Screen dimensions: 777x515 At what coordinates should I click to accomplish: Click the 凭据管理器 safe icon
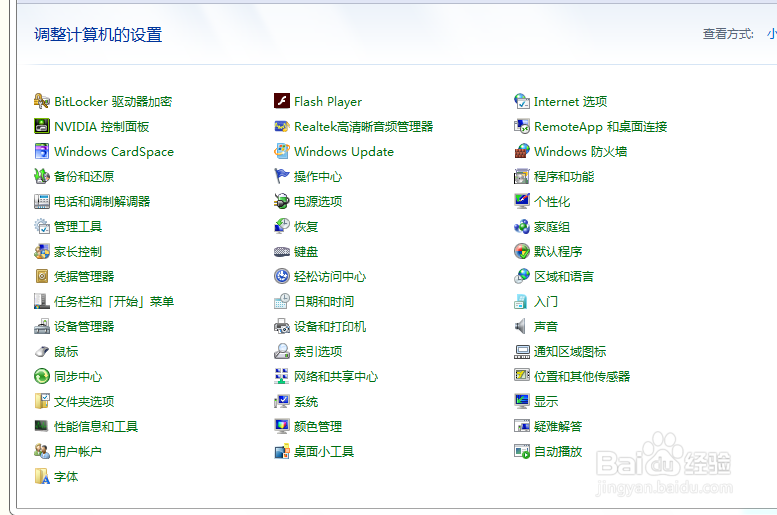click(42, 276)
